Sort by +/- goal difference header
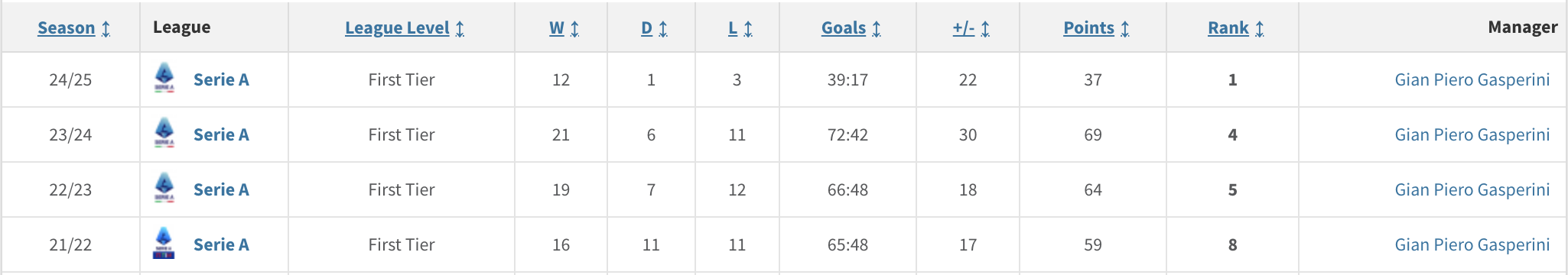 click(x=964, y=28)
